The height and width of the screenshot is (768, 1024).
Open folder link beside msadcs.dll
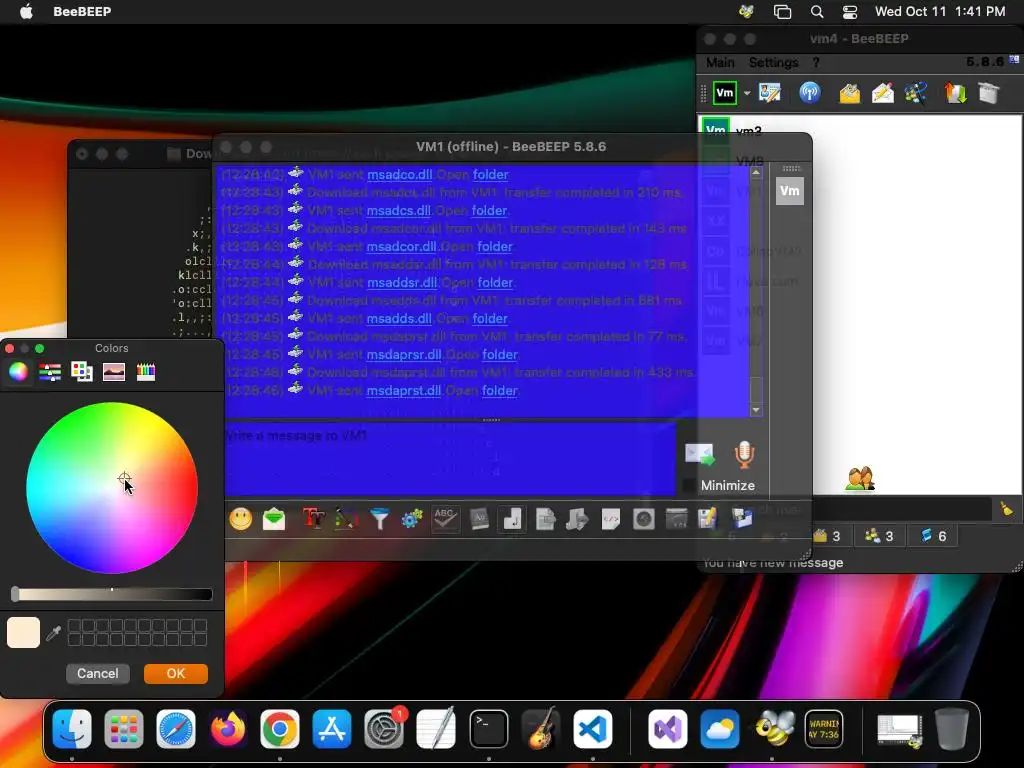click(x=490, y=210)
